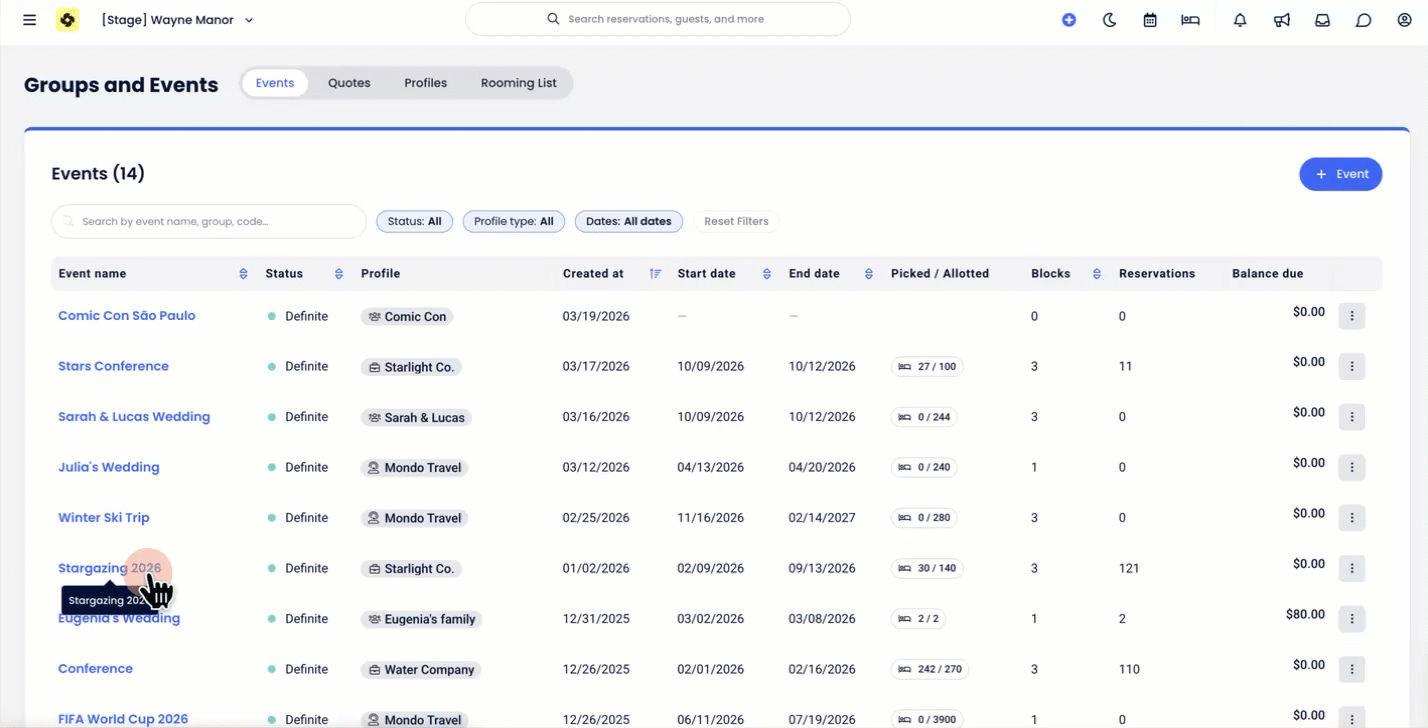The height and width of the screenshot is (728, 1428).
Task: Open the hamburger navigation menu
Action: tap(29, 20)
